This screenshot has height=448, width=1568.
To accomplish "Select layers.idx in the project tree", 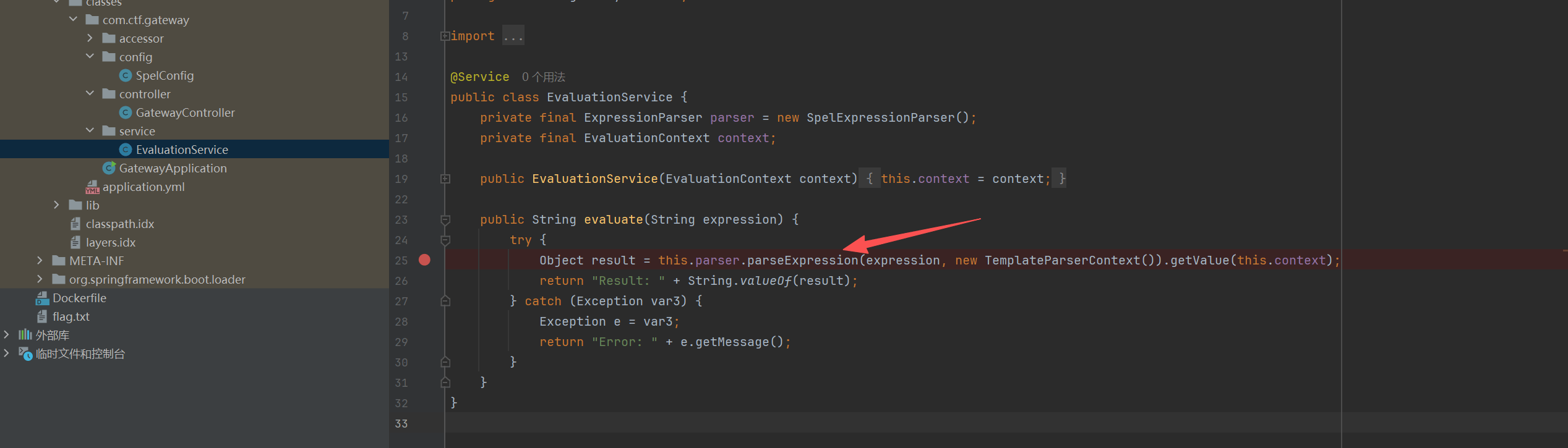I will 110,242.
